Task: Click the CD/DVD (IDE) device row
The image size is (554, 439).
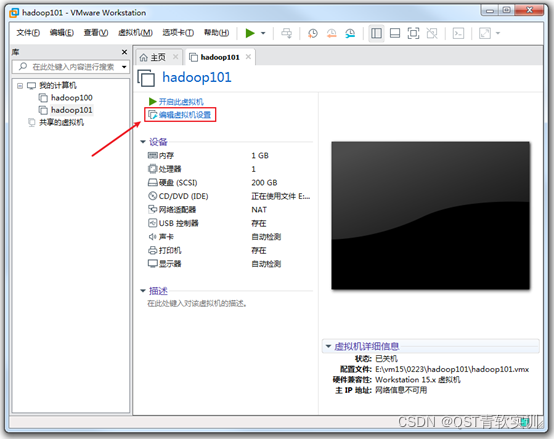Action: [229, 196]
